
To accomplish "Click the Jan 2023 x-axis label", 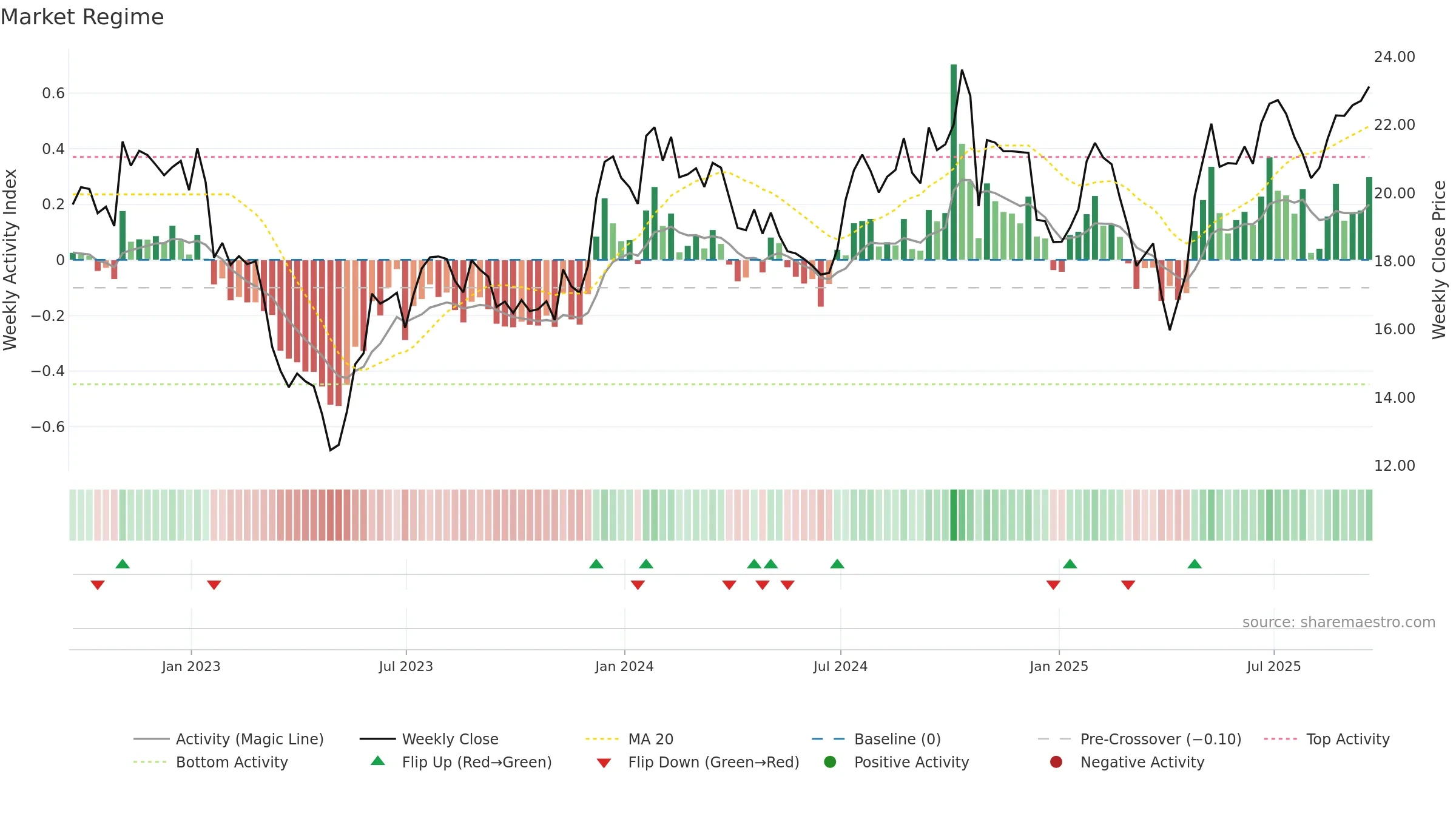I will click(x=191, y=666).
